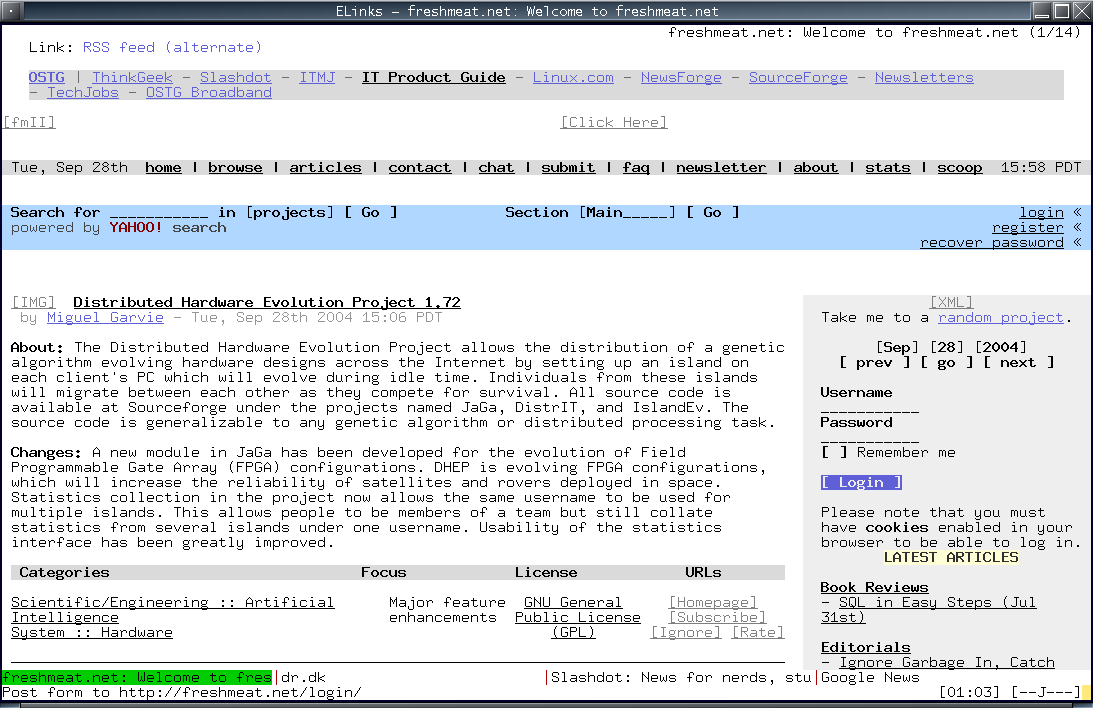Image resolution: width=1093 pixels, height=708 pixels.
Task: Click the [Rate] link
Action: tap(758, 633)
